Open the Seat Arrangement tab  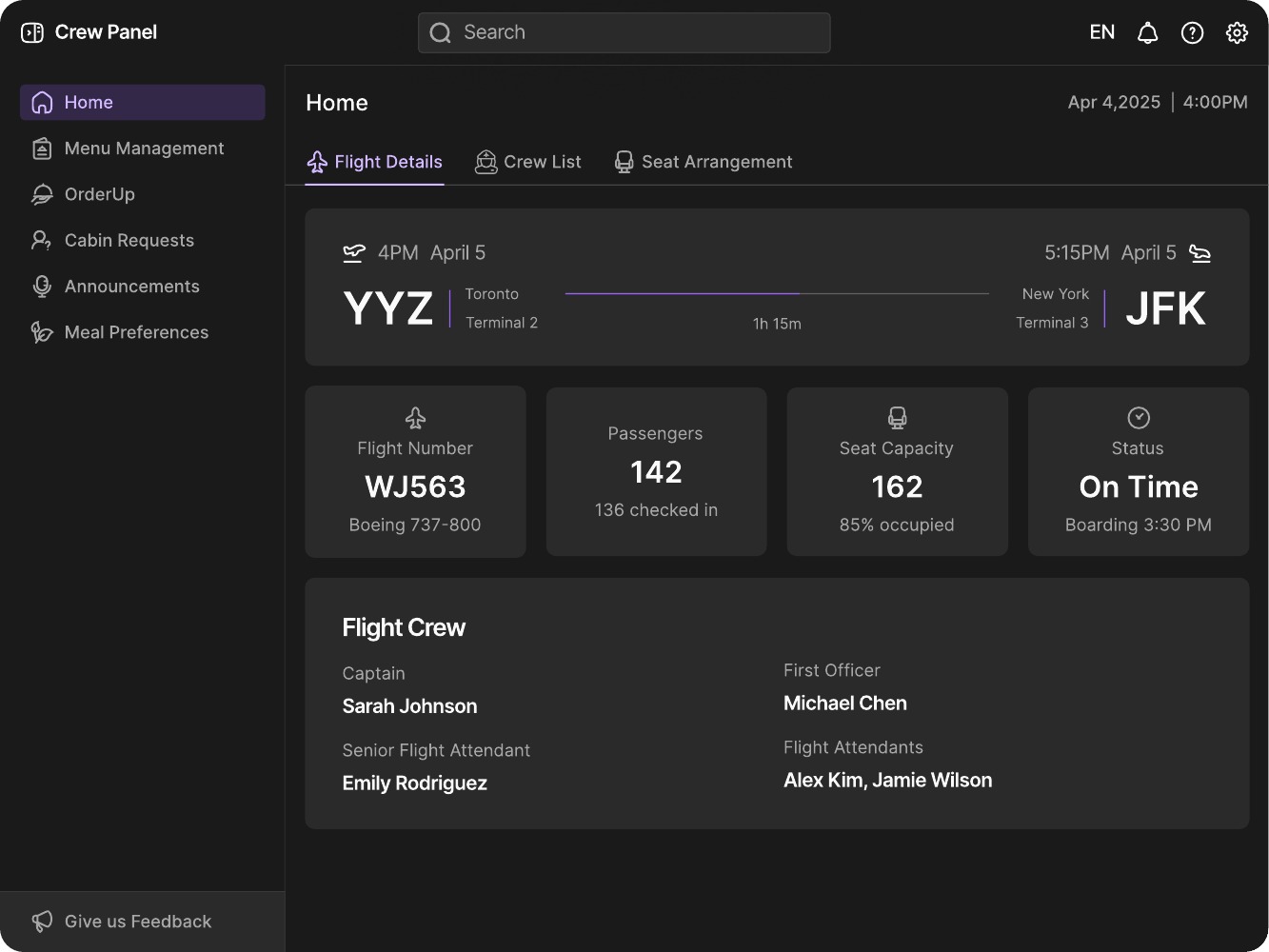click(x=704, y=163)
